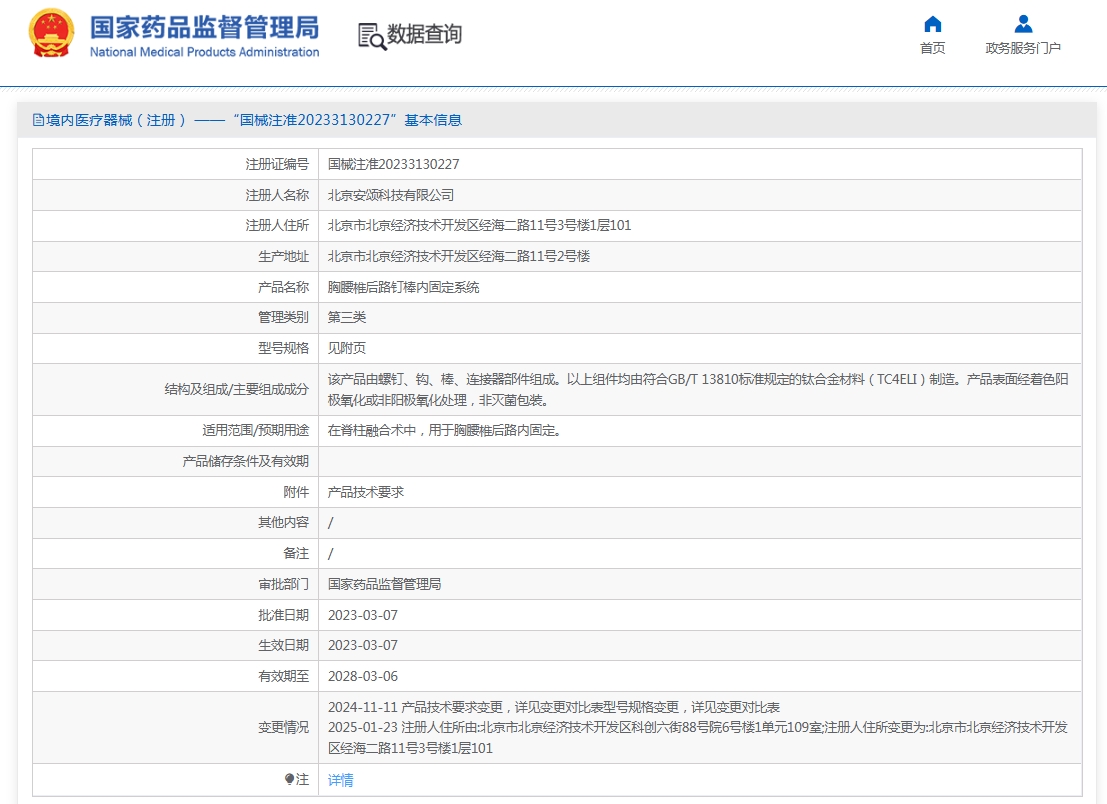Viewport: 1107px width, 804px height.
Task: Click management category value 第三类
Action: (x=347, y=318)
